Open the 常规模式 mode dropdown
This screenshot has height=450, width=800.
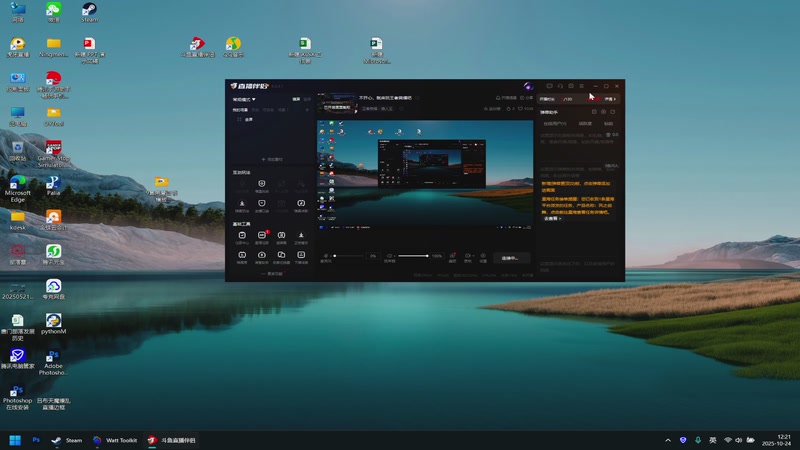[244, 99]
